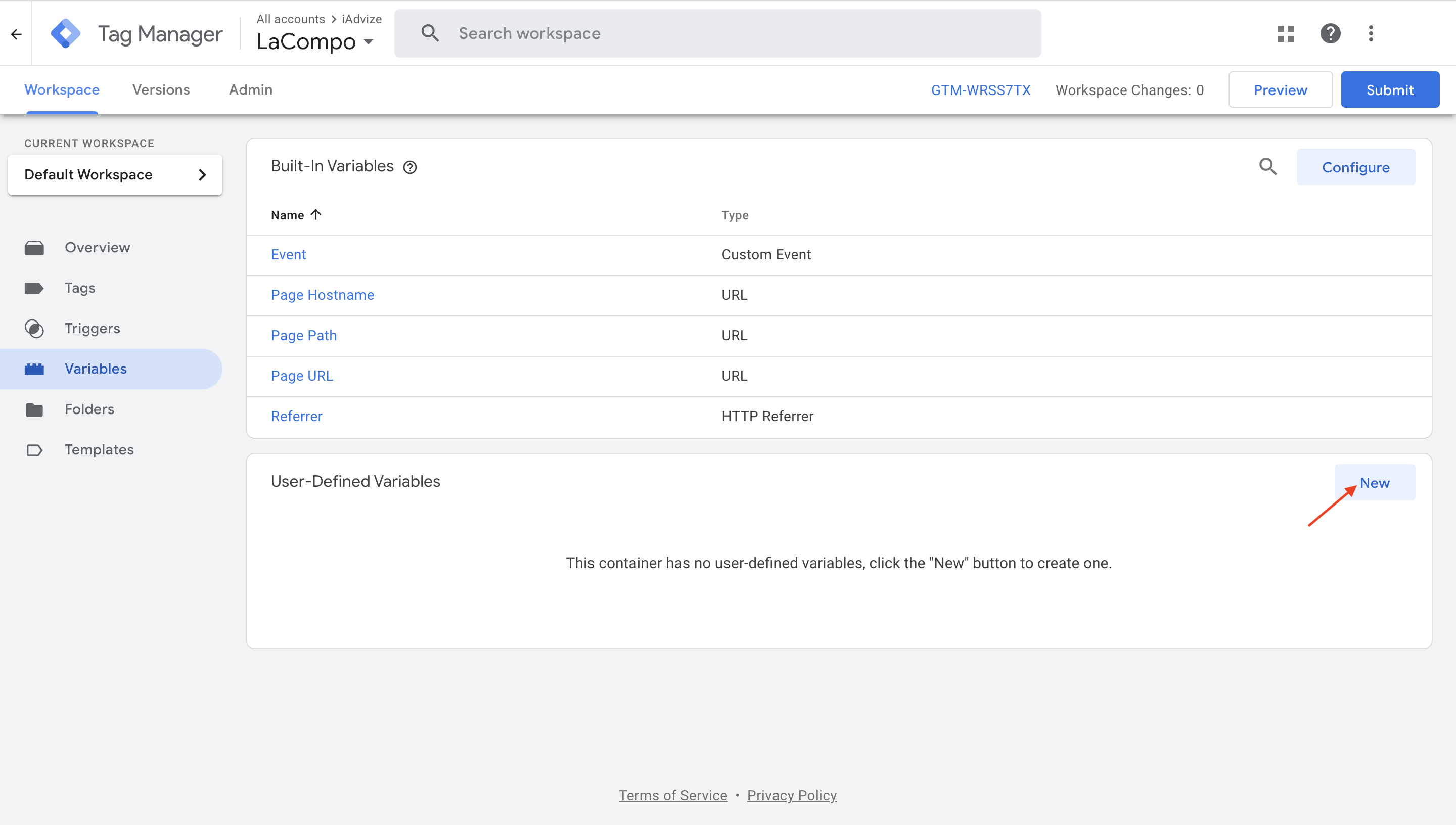The height and width of the screenshot is (825, 1456).
Task: Open the GTM-WRSS7TX container ID link
Action: (x=981, y=90)
